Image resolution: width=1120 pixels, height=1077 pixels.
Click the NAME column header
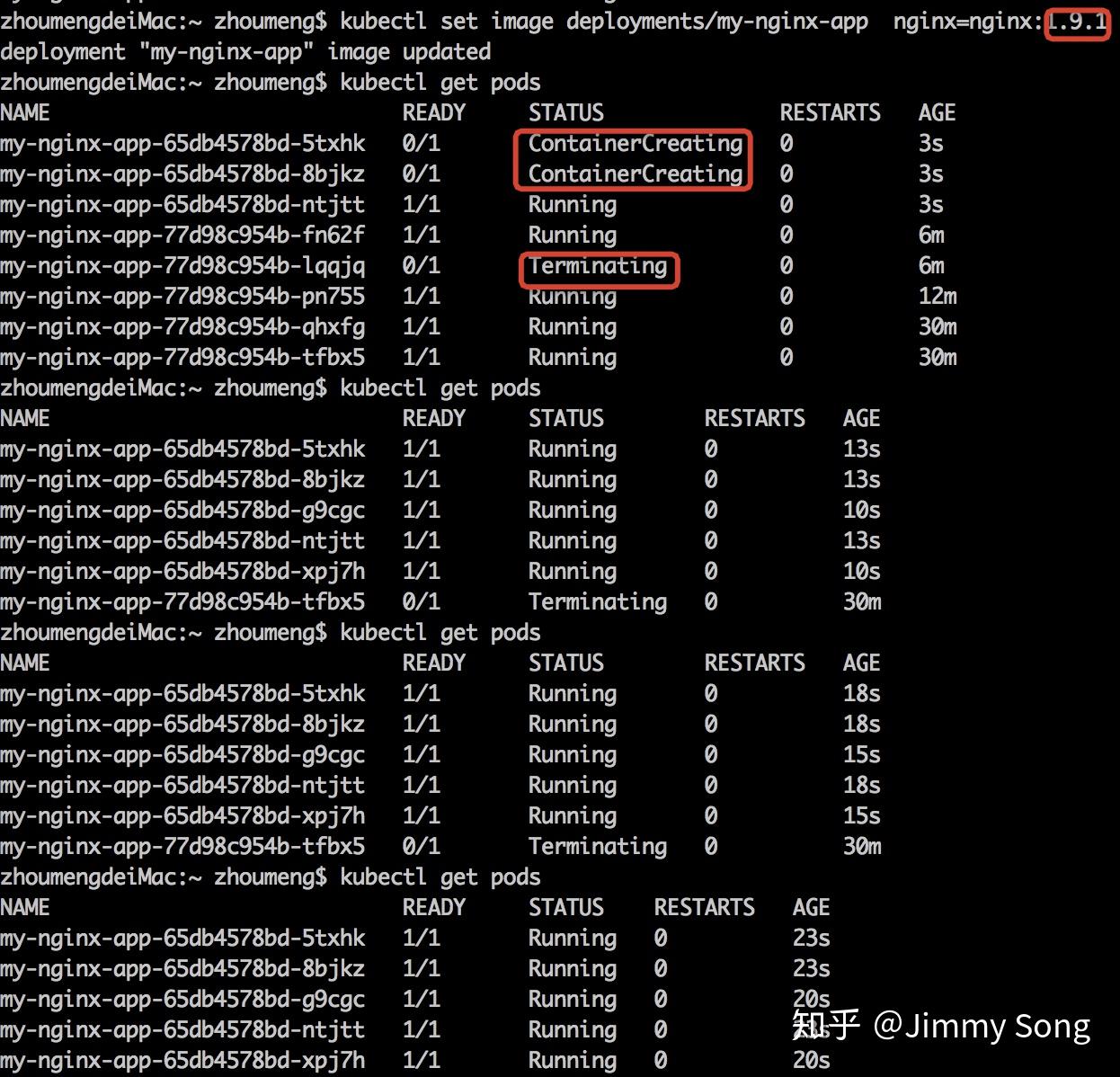[x=25, y=112]
